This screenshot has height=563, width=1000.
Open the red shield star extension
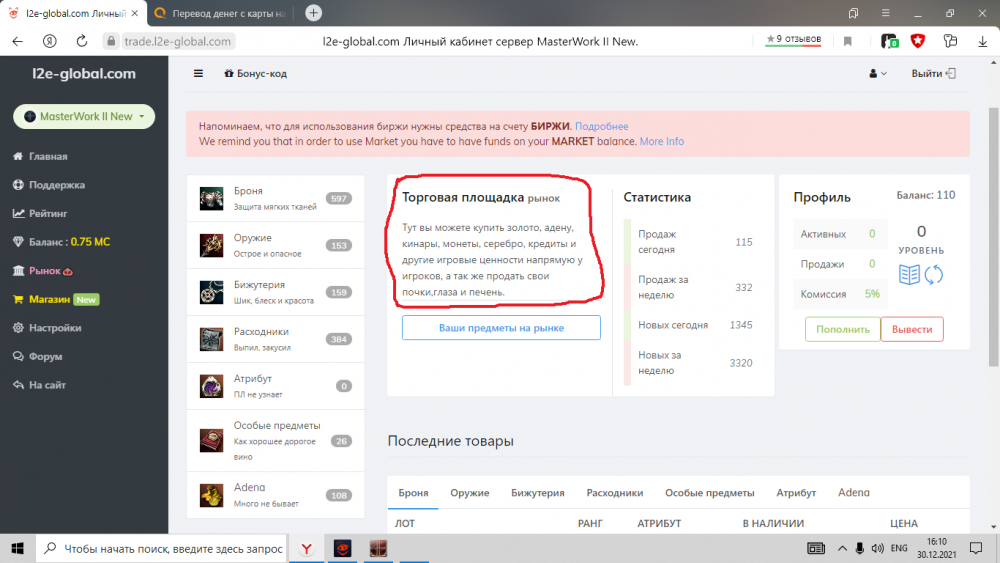click(x=918, y=41)
